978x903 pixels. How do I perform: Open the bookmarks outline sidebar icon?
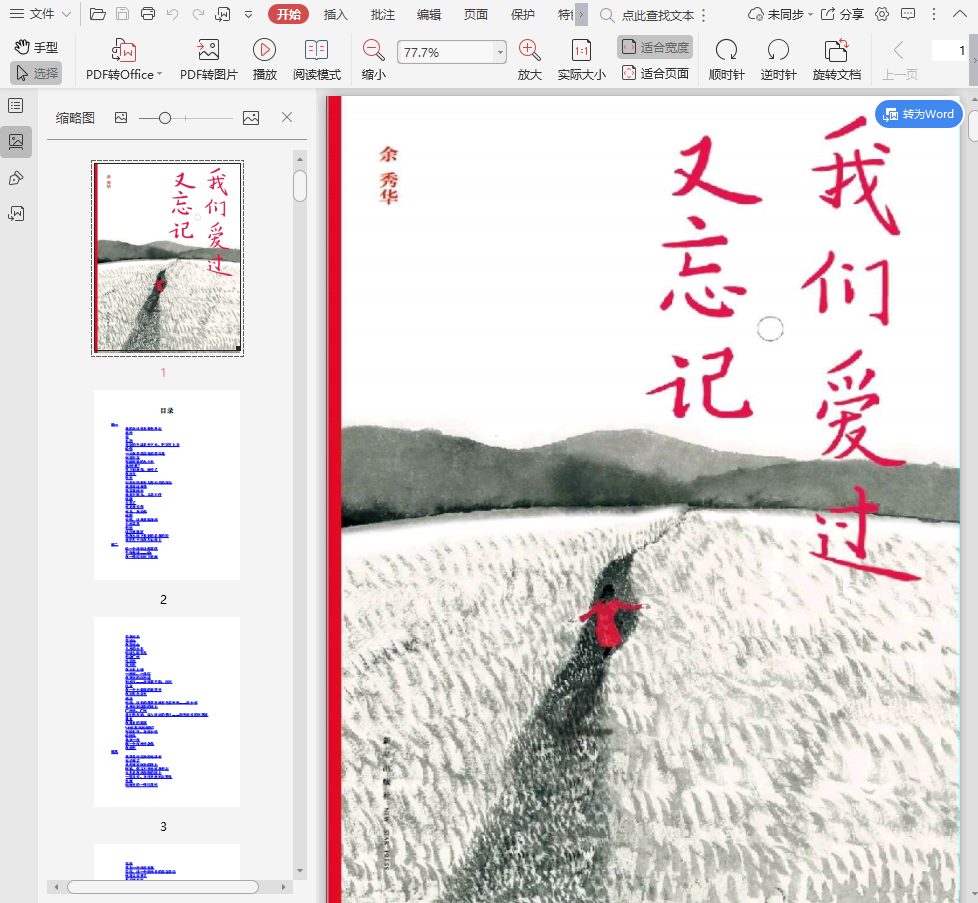pos(16,105)
